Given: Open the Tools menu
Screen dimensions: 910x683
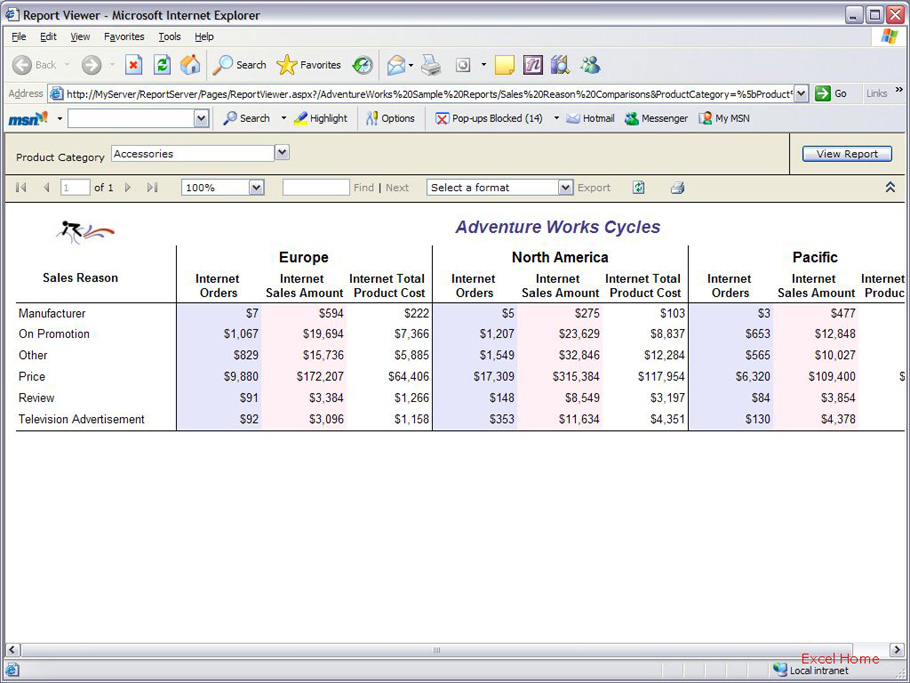Looking at the screenshot, I should pos(169,37).
